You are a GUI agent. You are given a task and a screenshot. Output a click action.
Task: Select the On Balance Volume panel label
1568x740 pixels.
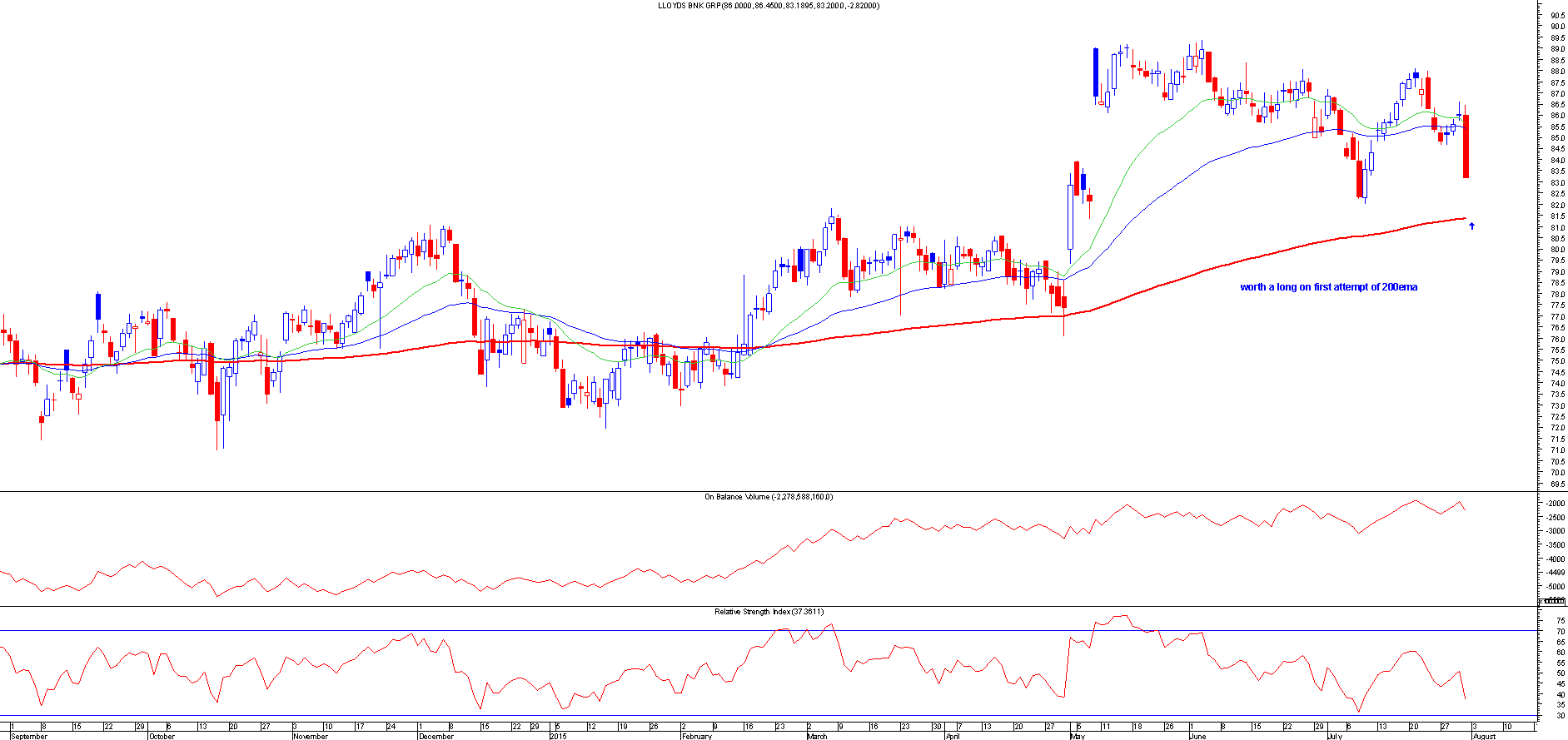(x=768, y=497)
